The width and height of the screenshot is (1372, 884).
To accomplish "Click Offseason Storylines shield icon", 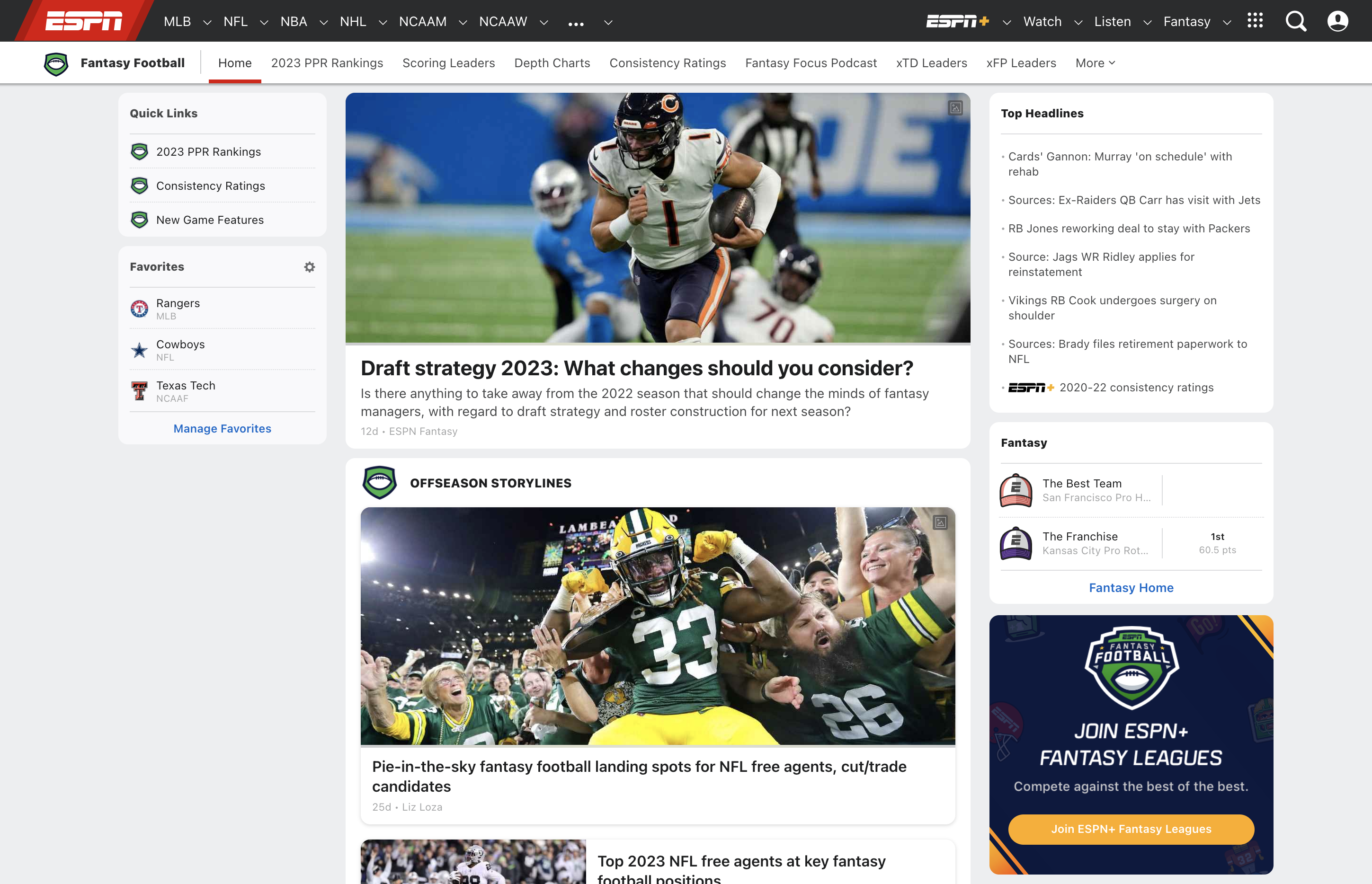I will pyautogui.click(x=379, y=483).
